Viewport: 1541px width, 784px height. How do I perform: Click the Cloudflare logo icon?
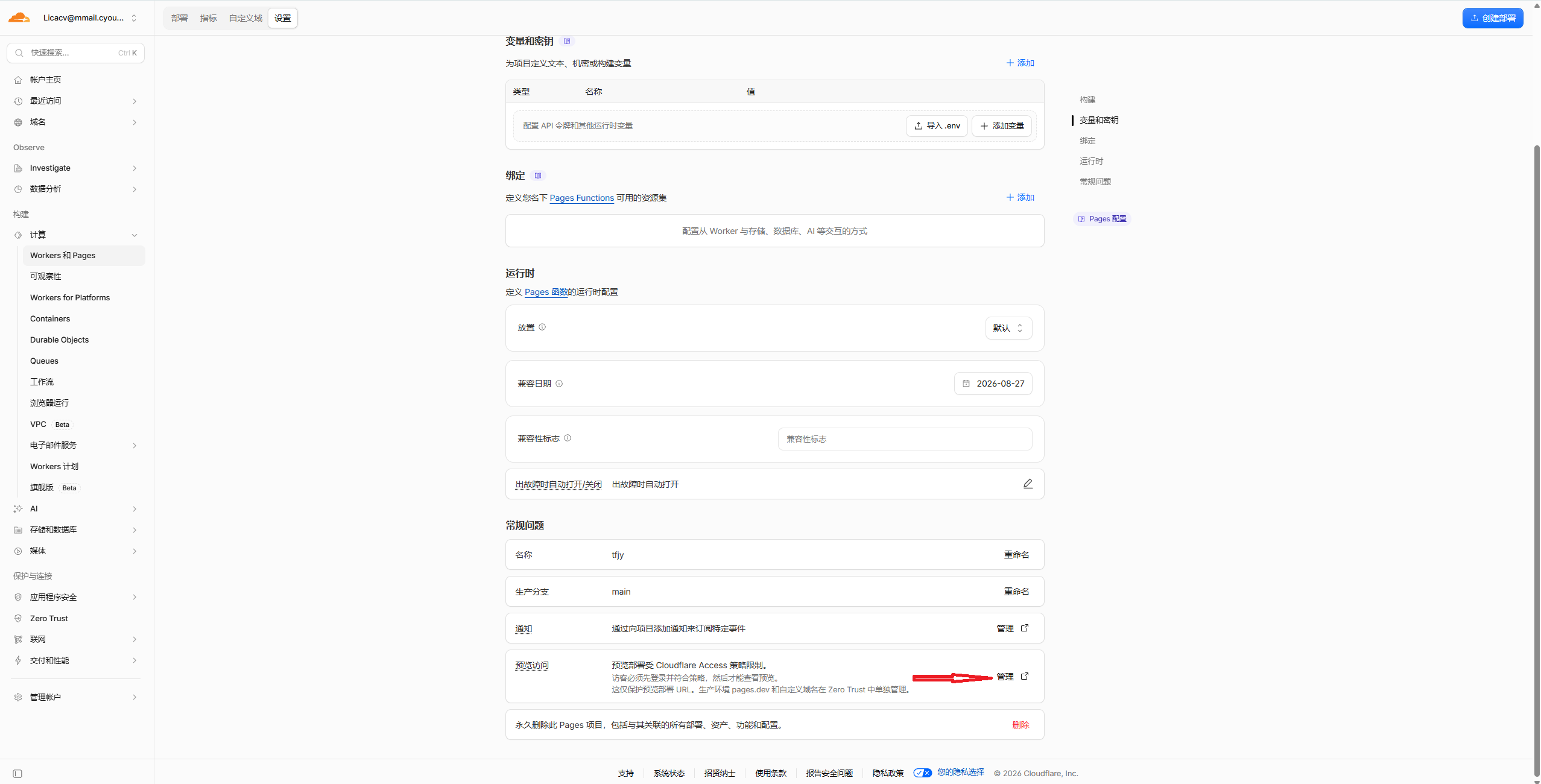coord(19,17)
